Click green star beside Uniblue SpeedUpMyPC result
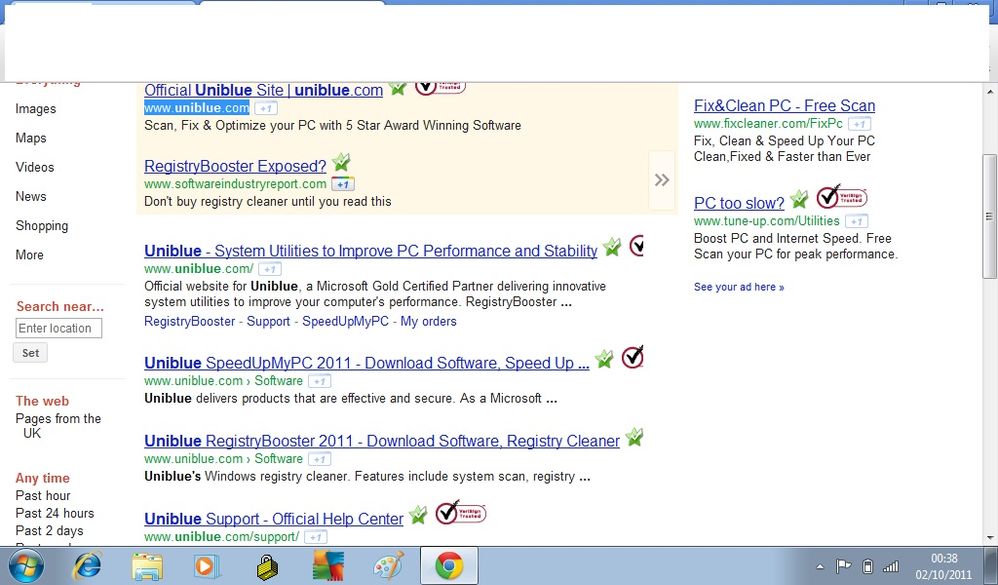The width and height of the screenshot is (998, 585). (x=604, y=360)
